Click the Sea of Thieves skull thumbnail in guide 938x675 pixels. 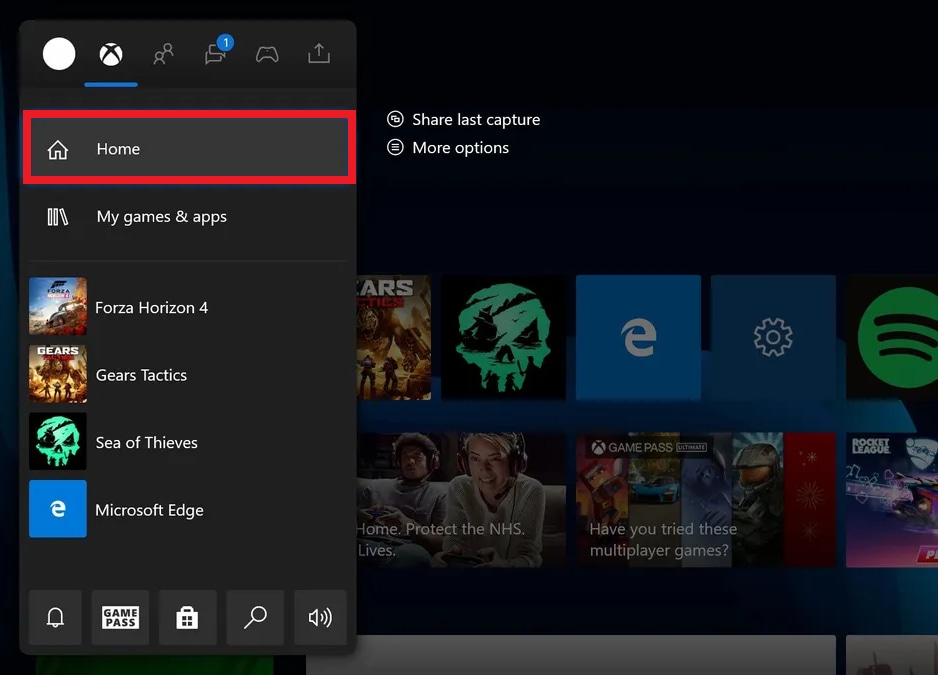[x=58, y=442]
